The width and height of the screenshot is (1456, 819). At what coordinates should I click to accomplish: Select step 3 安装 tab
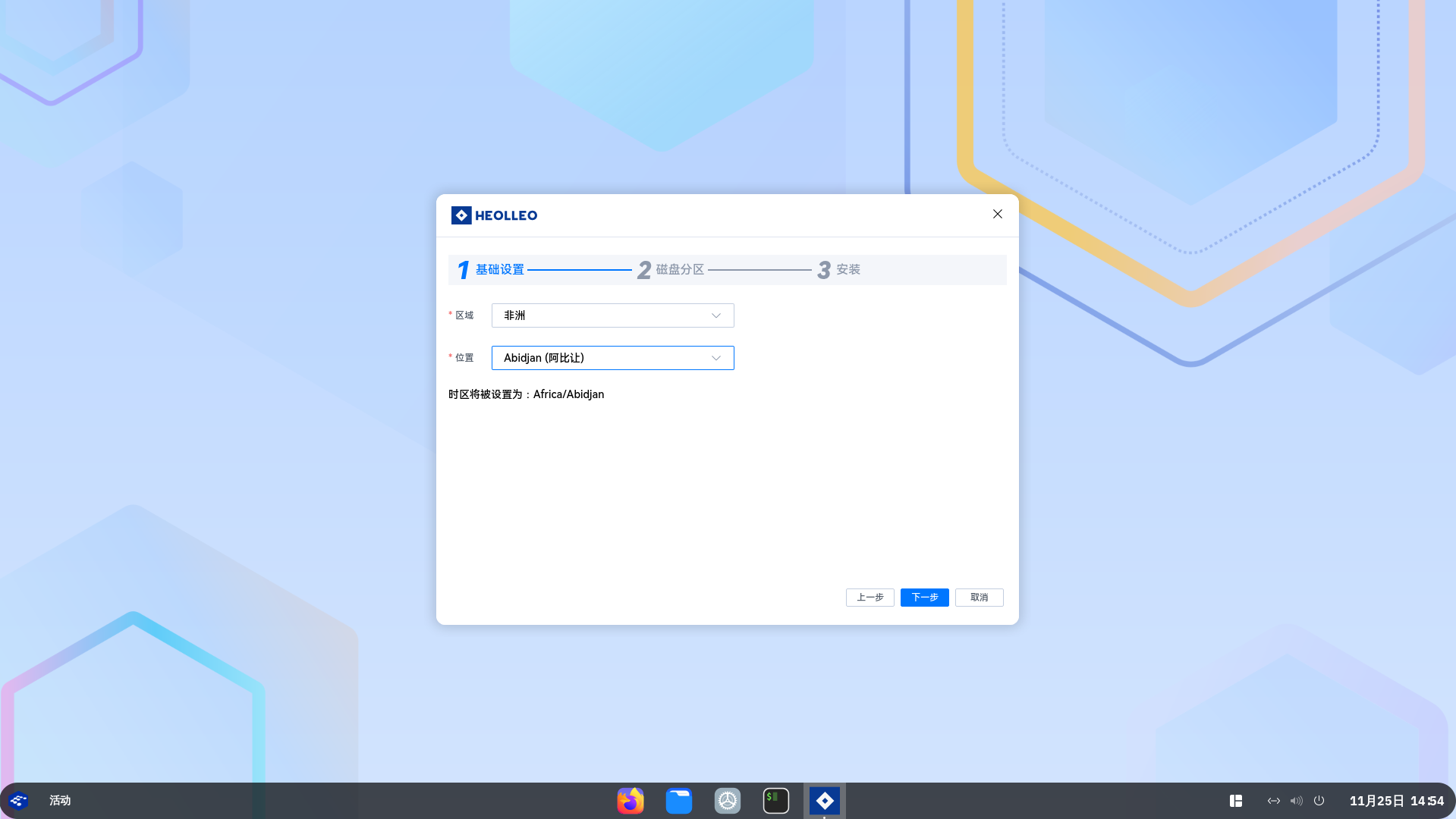coord(838,270)
